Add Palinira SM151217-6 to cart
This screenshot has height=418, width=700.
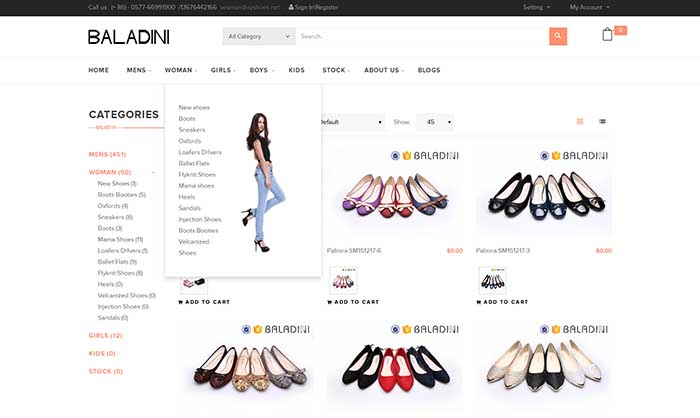pos(353,302)
